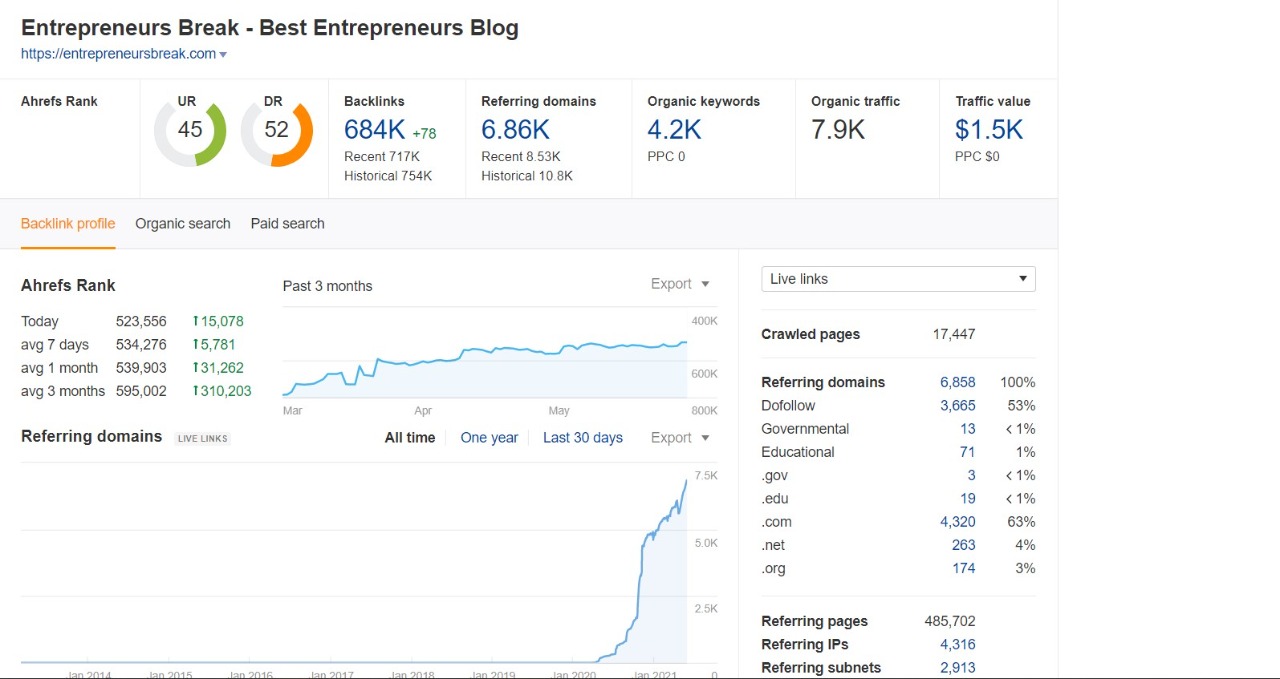Select the "One year" time range

tap(489, 437)
